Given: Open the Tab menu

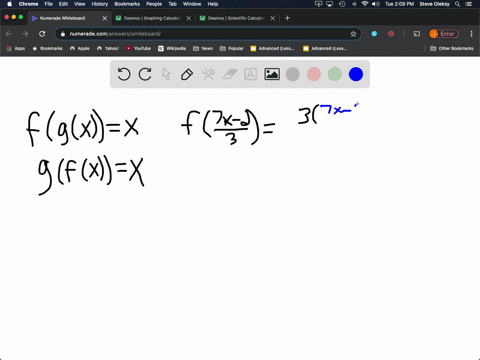Looking at the screenshot, I should 172,4.
